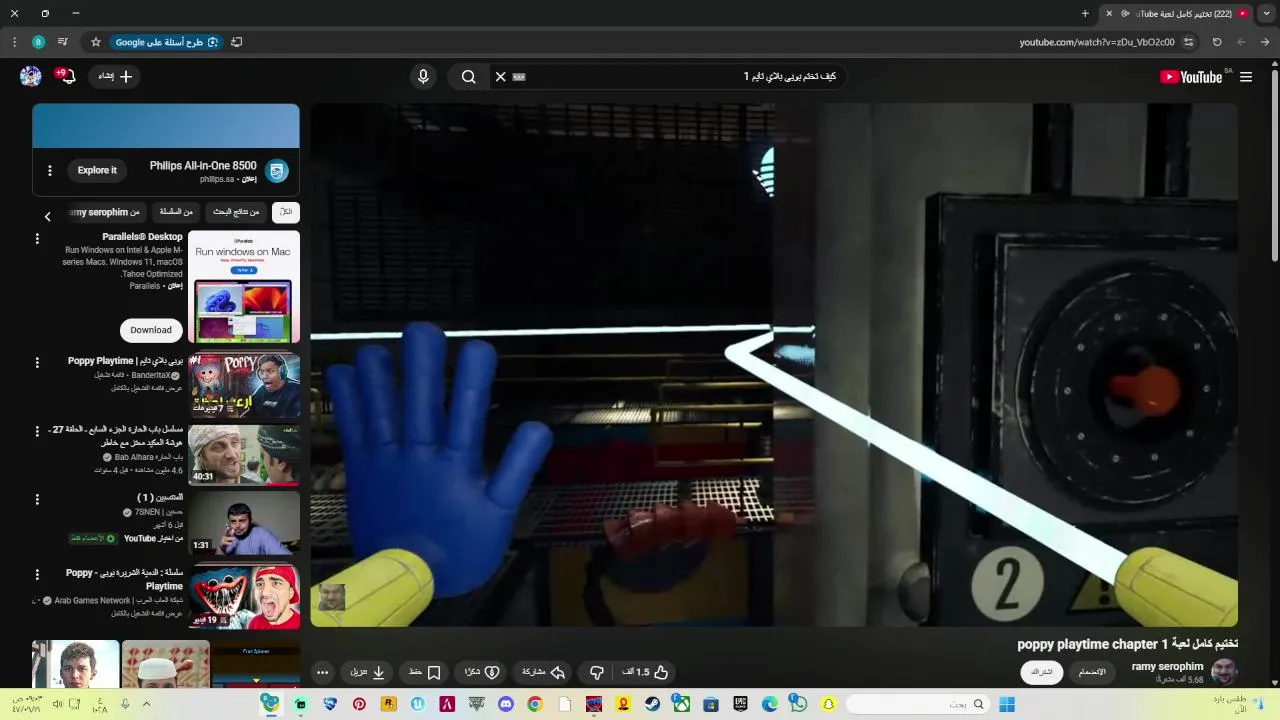Run the search with the magnifier icon
Image resolution: width=1280 pixels, height=720 pixels.
(468, 77)
